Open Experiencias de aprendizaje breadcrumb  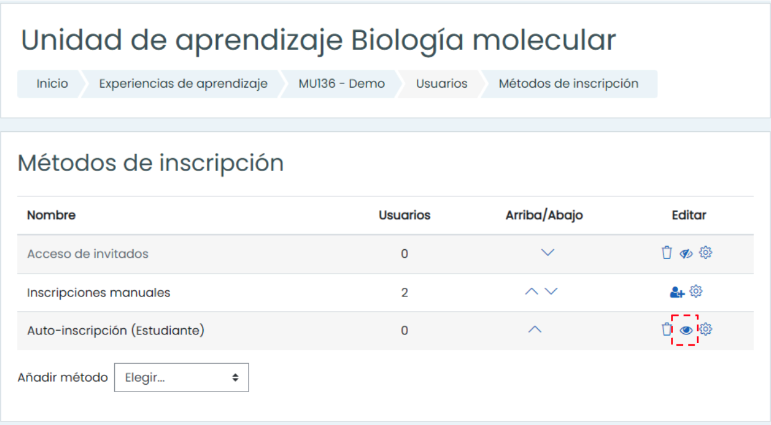pyautogui.click(x=183, y=84)
